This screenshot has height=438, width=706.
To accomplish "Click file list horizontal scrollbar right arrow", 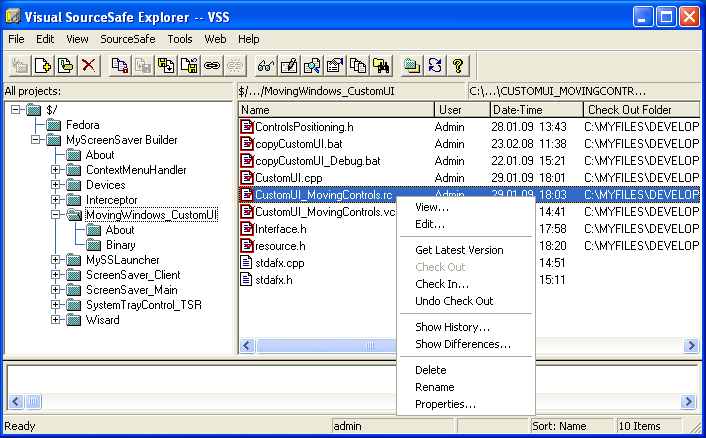I will 691,345.
